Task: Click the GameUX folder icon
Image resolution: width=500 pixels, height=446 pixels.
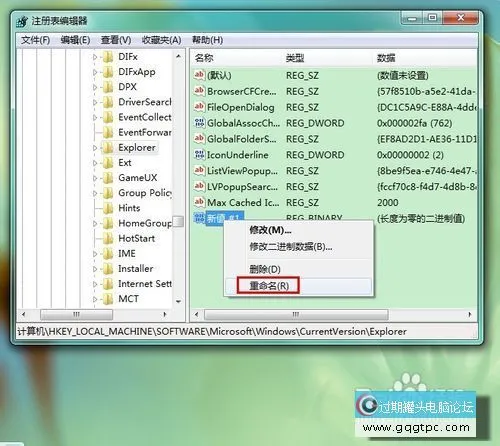Action: (x=108, y=178)
